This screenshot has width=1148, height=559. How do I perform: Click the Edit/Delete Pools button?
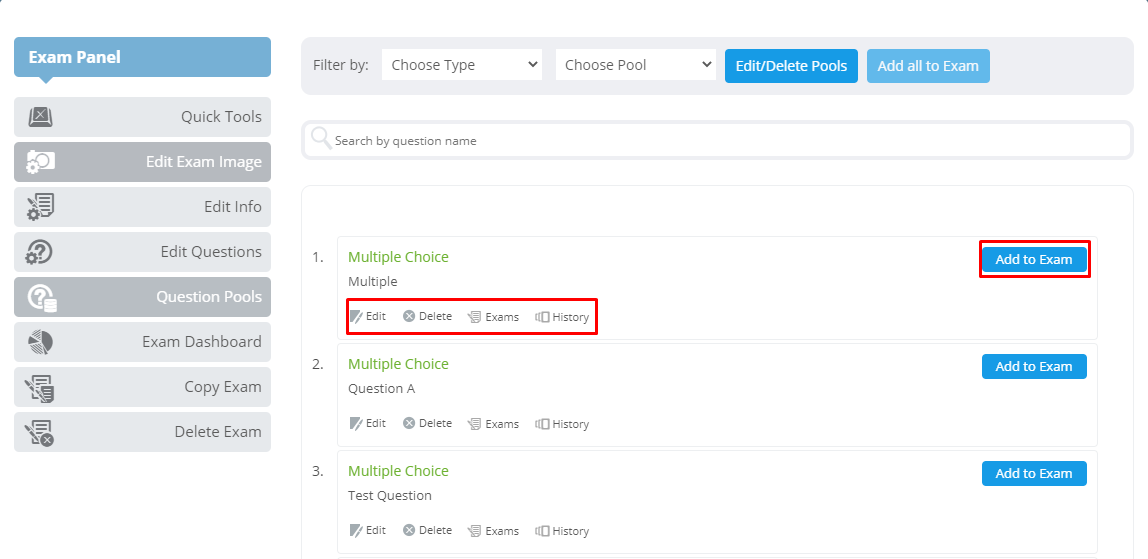tap(791, 66)
